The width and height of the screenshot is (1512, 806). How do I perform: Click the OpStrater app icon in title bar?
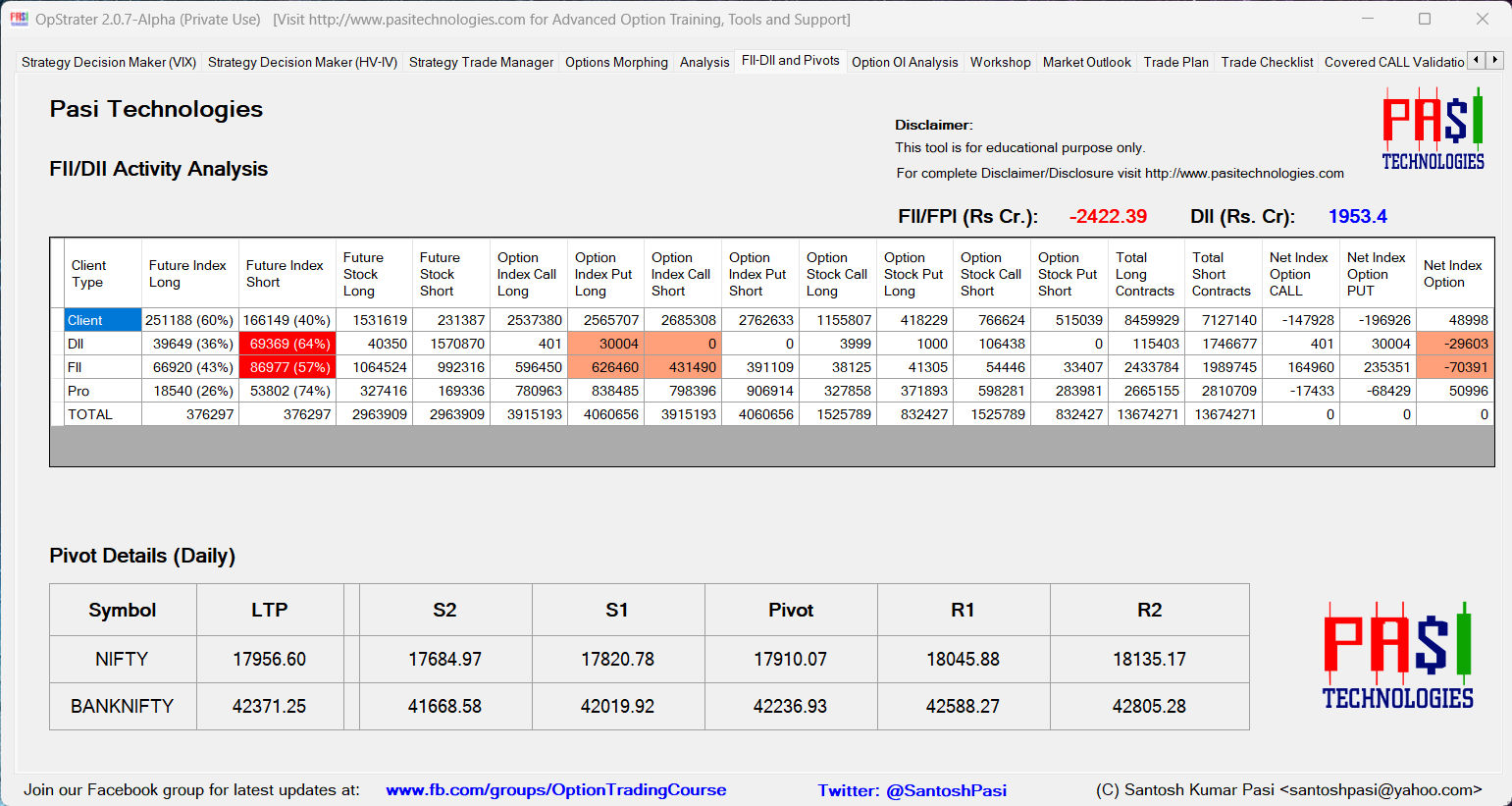(19, 19)
